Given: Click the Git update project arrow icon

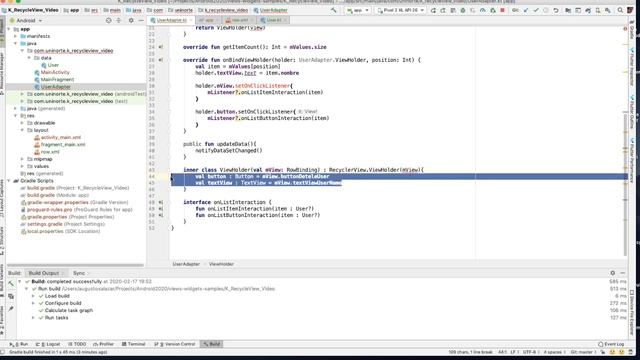Looking at the screenshot, I should point(526,10).
